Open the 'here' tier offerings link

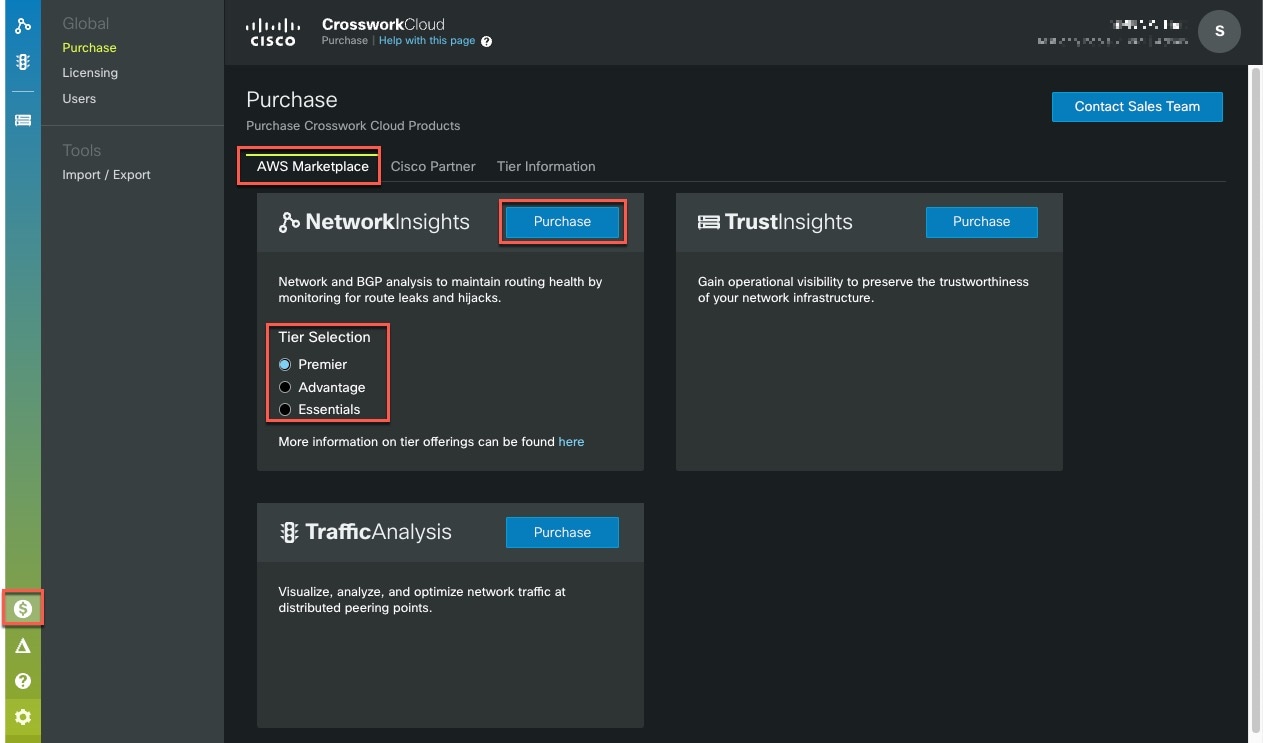point(571,442)
